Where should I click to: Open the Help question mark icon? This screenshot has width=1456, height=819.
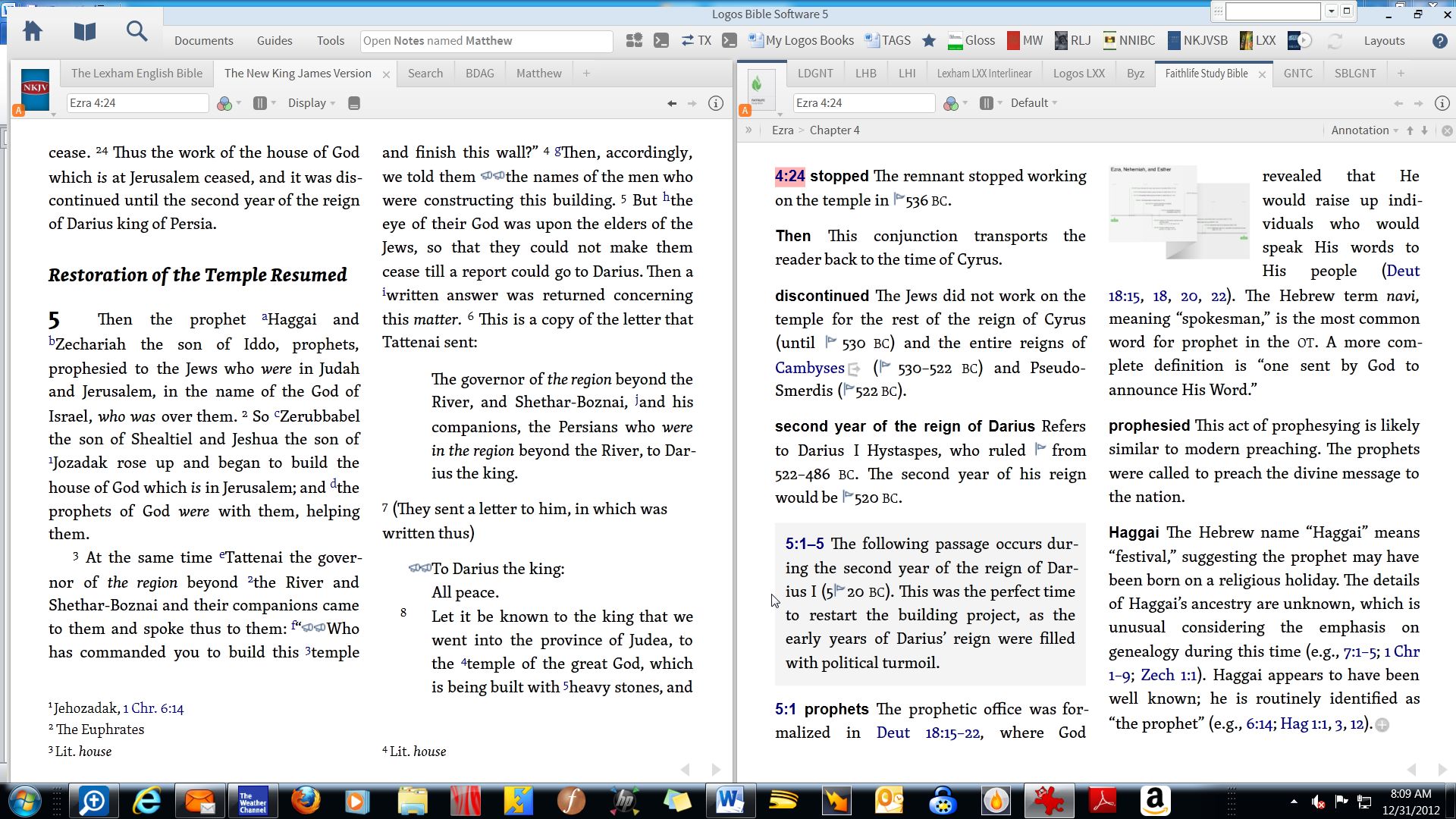click(x=1439, y=41)
